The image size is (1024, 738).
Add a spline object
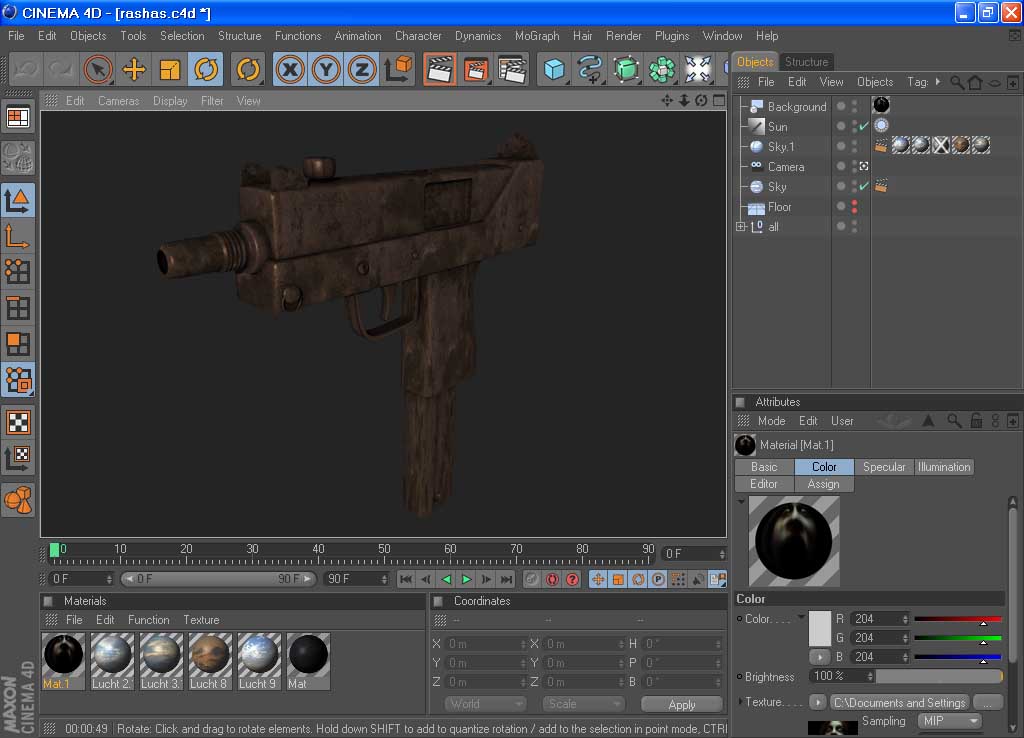coord(590,69)
